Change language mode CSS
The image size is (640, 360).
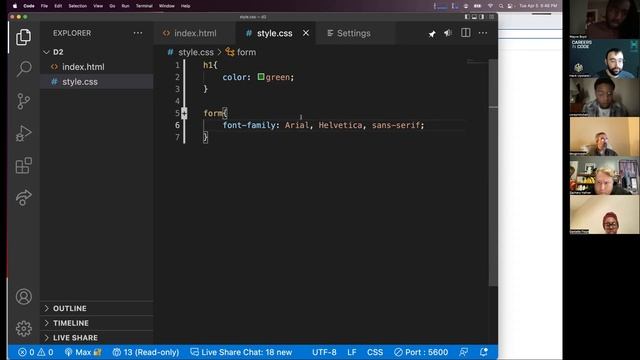(375, 352)
